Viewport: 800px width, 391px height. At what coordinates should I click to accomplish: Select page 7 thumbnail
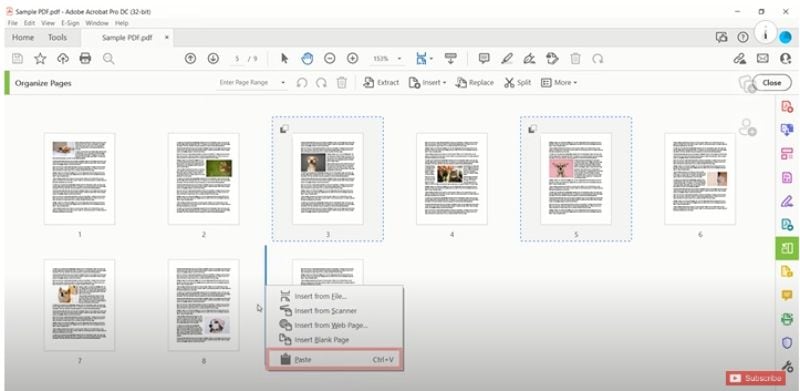click(80, 305)
